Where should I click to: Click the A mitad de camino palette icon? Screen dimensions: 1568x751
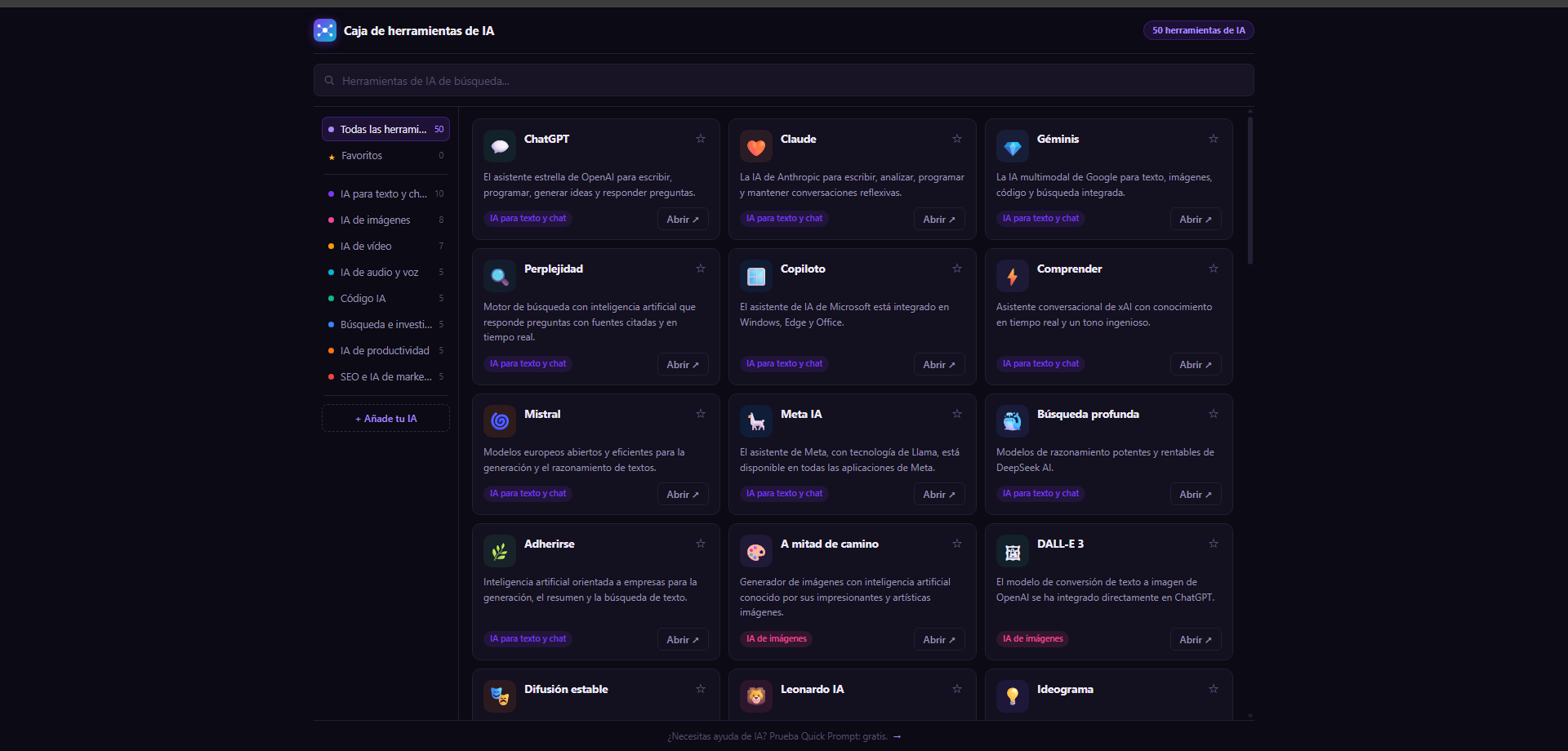point(756,551)
